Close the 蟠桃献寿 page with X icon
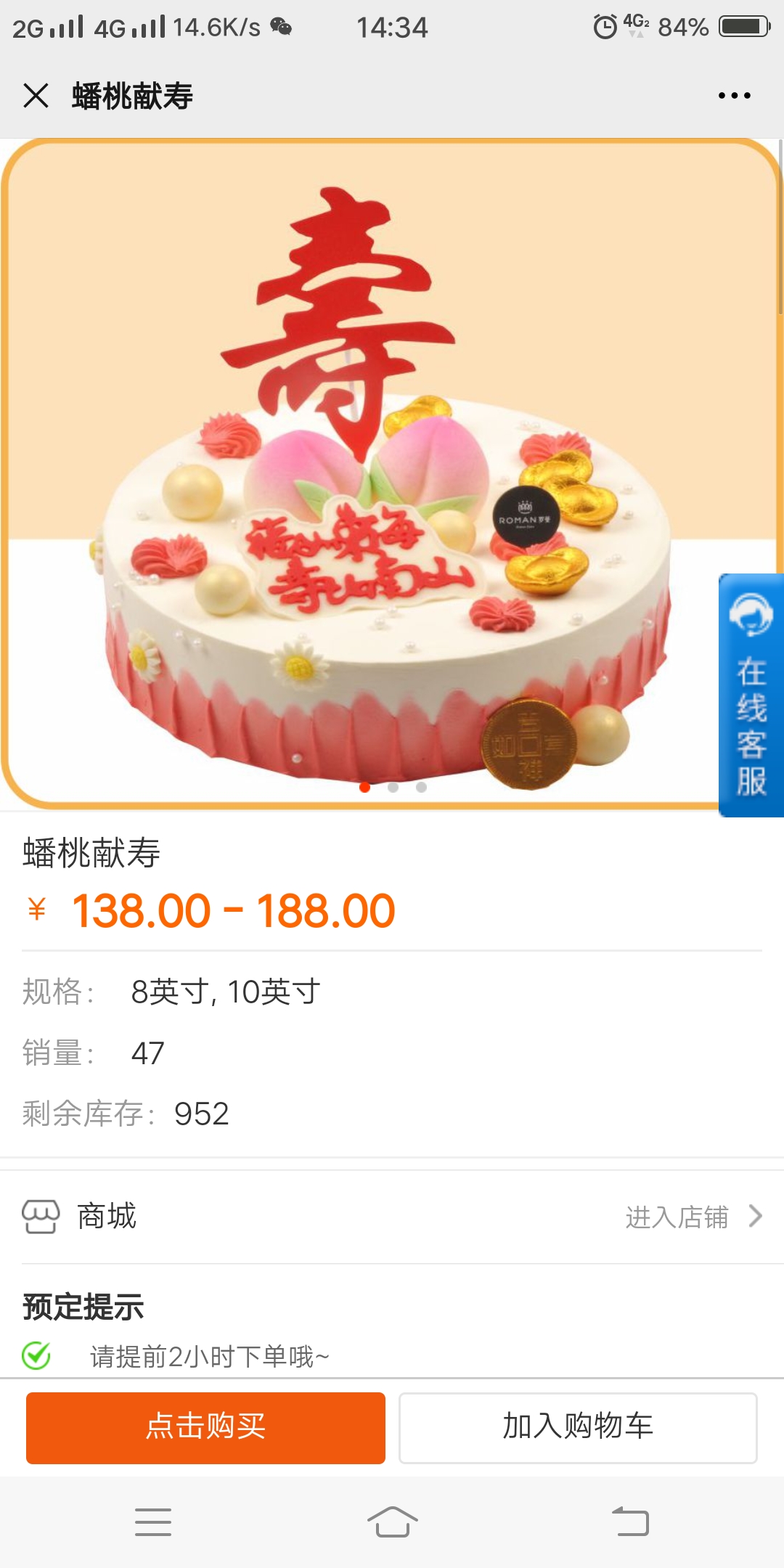Image resolution: width=784 pixels, height=1568 pixels. pos(36,95)
